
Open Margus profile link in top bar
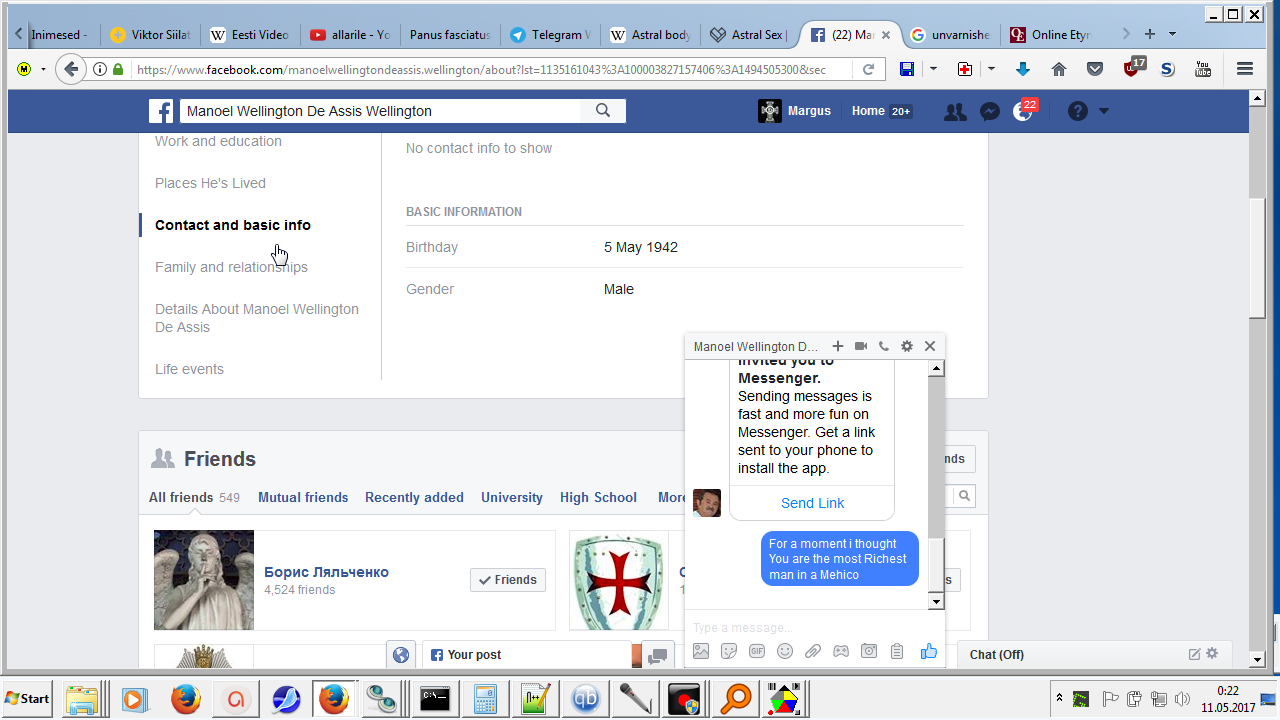click(x=795, y=111)
